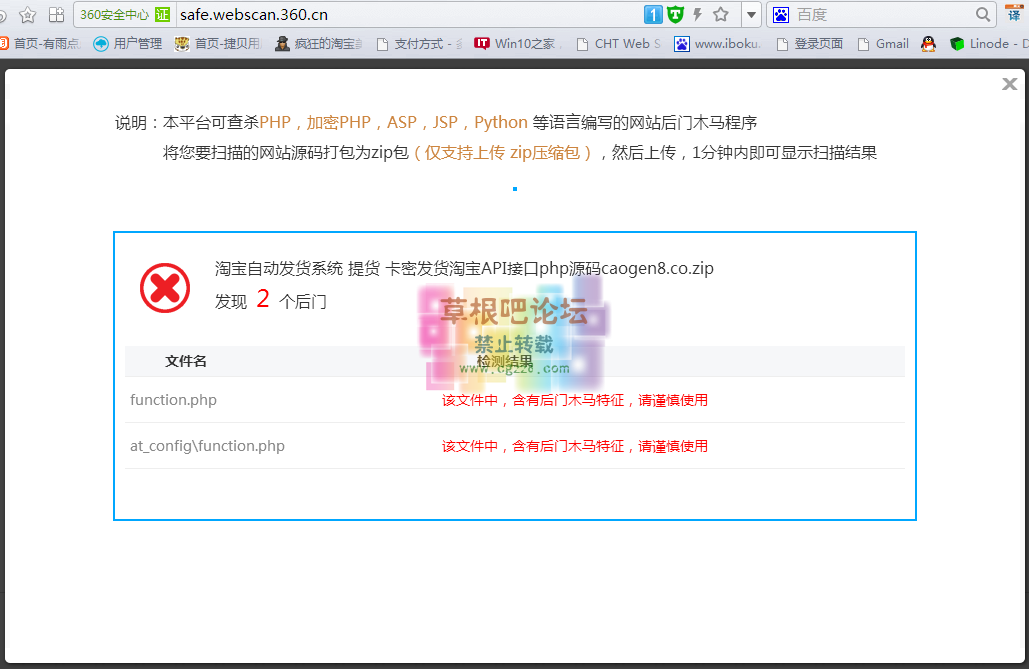1029x669 pixels.
Task: Open the green shield ad-filter icon
Action: click(675, 14)
